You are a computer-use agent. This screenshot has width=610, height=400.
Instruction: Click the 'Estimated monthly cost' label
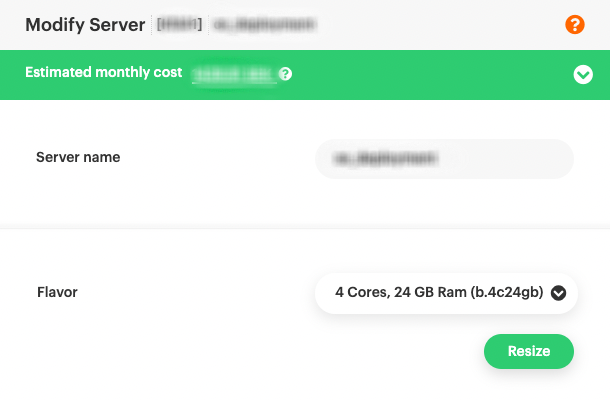coord(103,73)
